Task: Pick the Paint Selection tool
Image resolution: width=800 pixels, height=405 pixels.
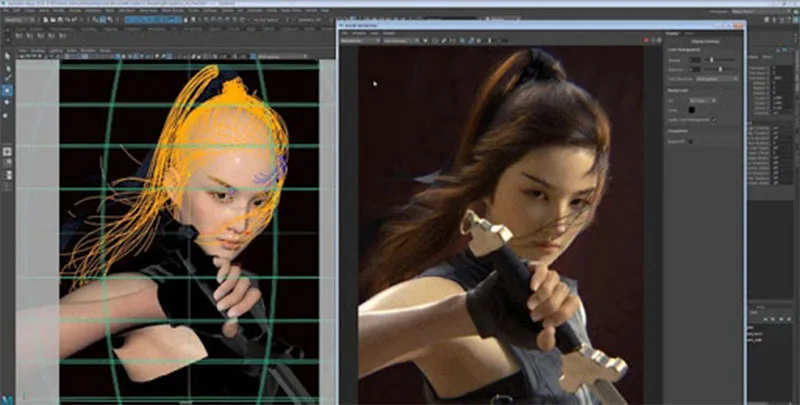Action: click(7, 79)
